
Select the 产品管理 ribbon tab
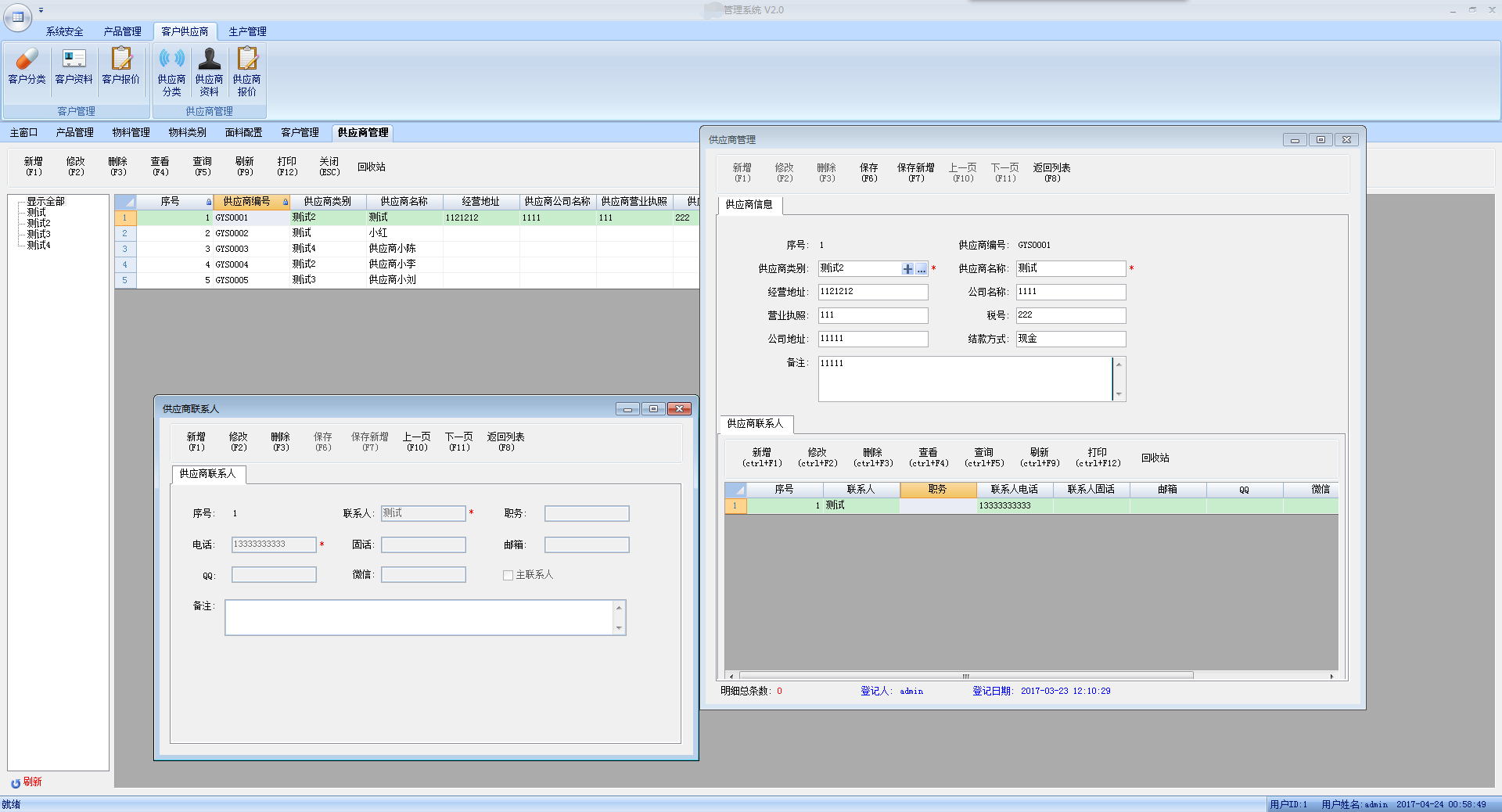(x=122, y=31)
